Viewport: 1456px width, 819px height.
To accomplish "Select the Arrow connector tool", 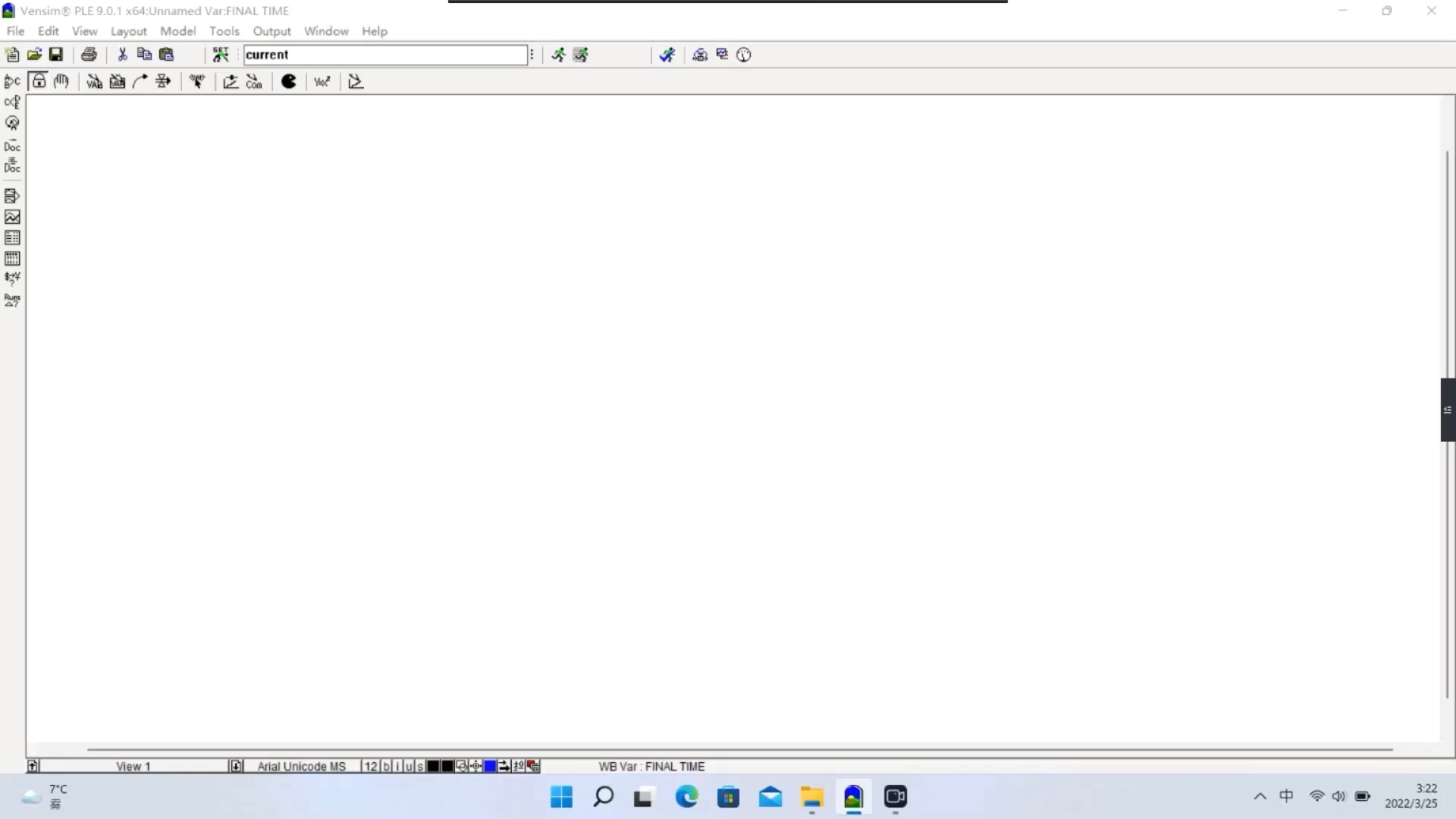I will pos(140,81).
